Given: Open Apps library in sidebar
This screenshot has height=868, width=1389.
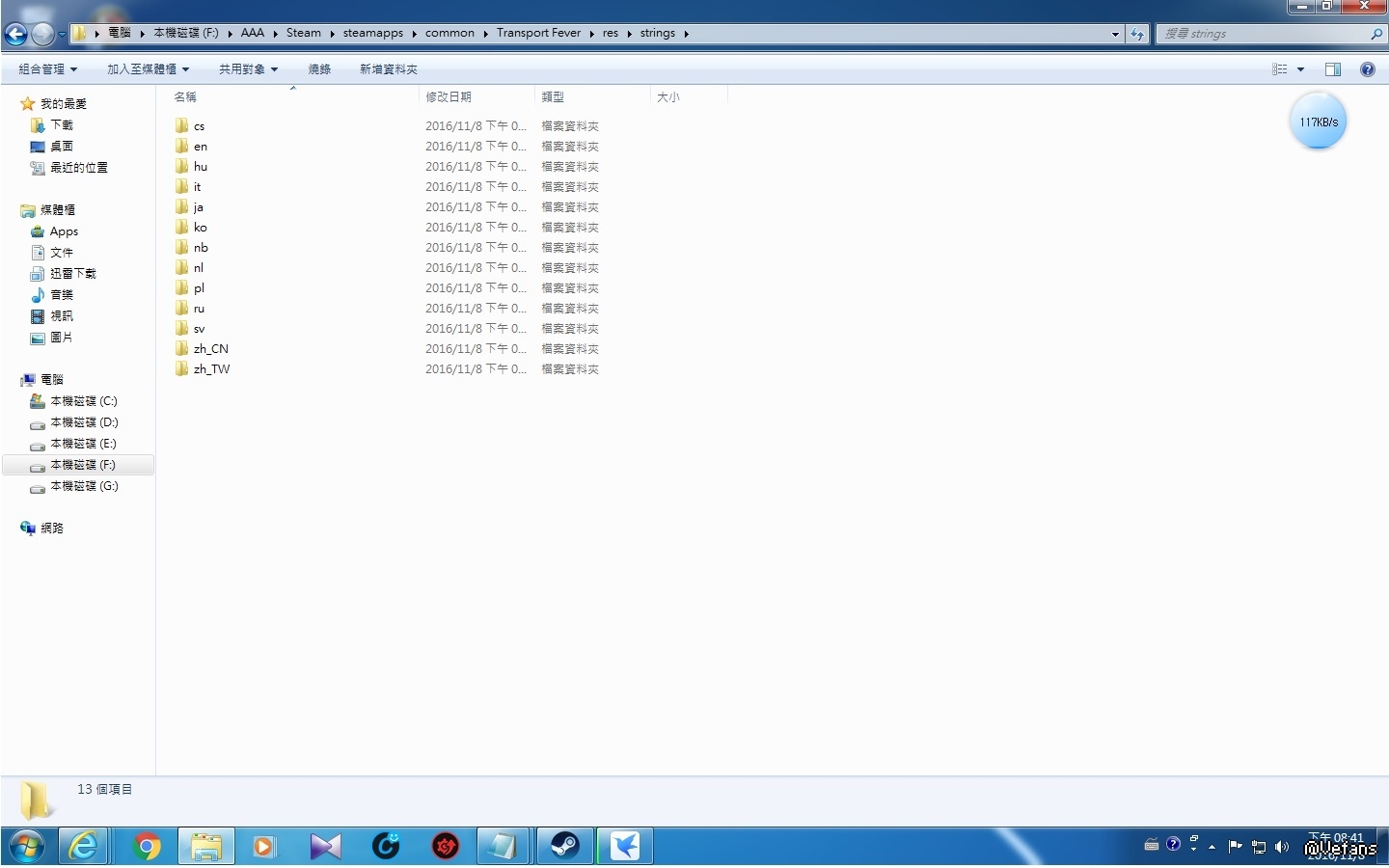Looking at the screenshot, I should click(x=64, y=231).
